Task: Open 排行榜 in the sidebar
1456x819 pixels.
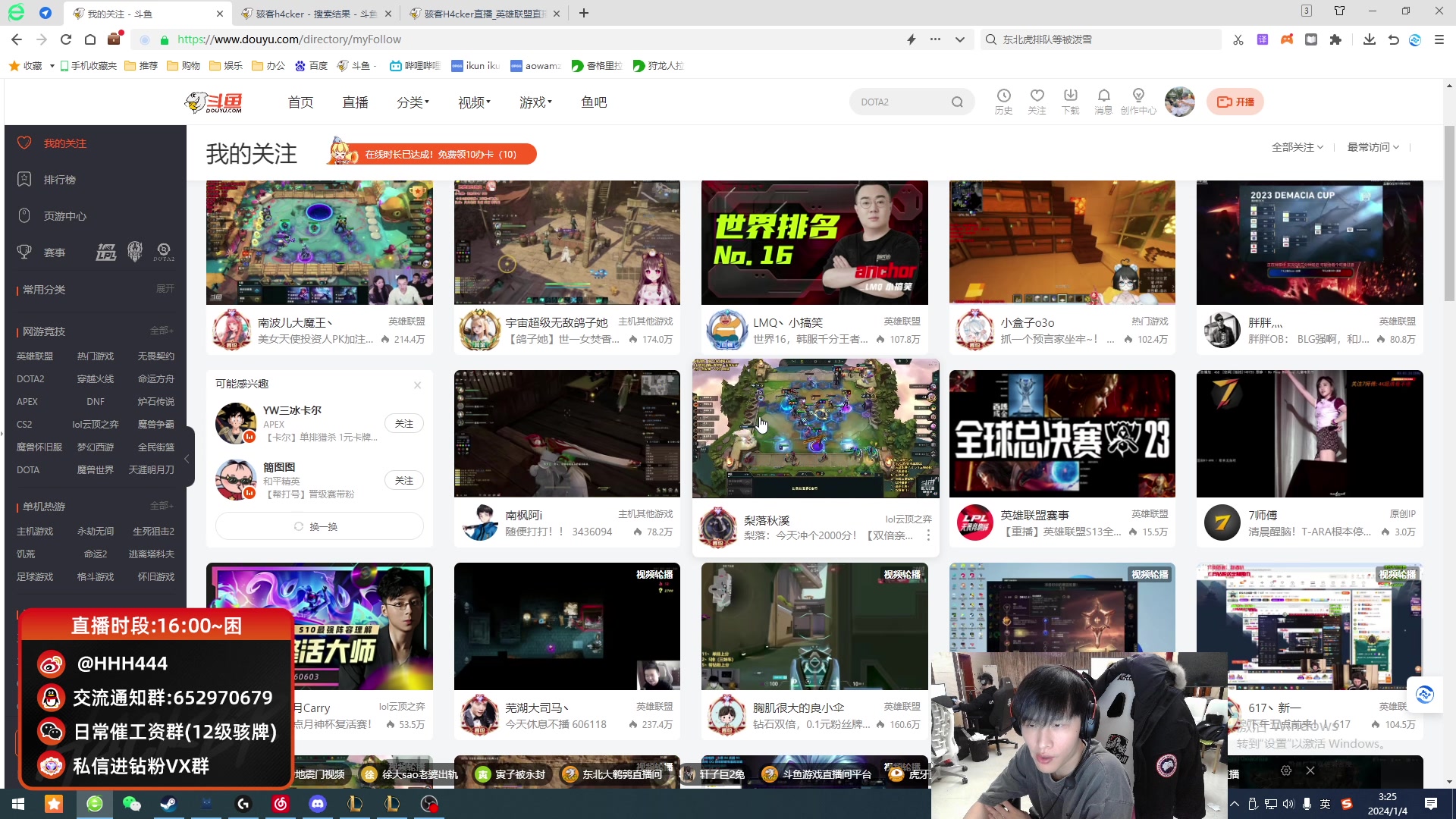Action: pyautogui.click(x=59, y=180)
